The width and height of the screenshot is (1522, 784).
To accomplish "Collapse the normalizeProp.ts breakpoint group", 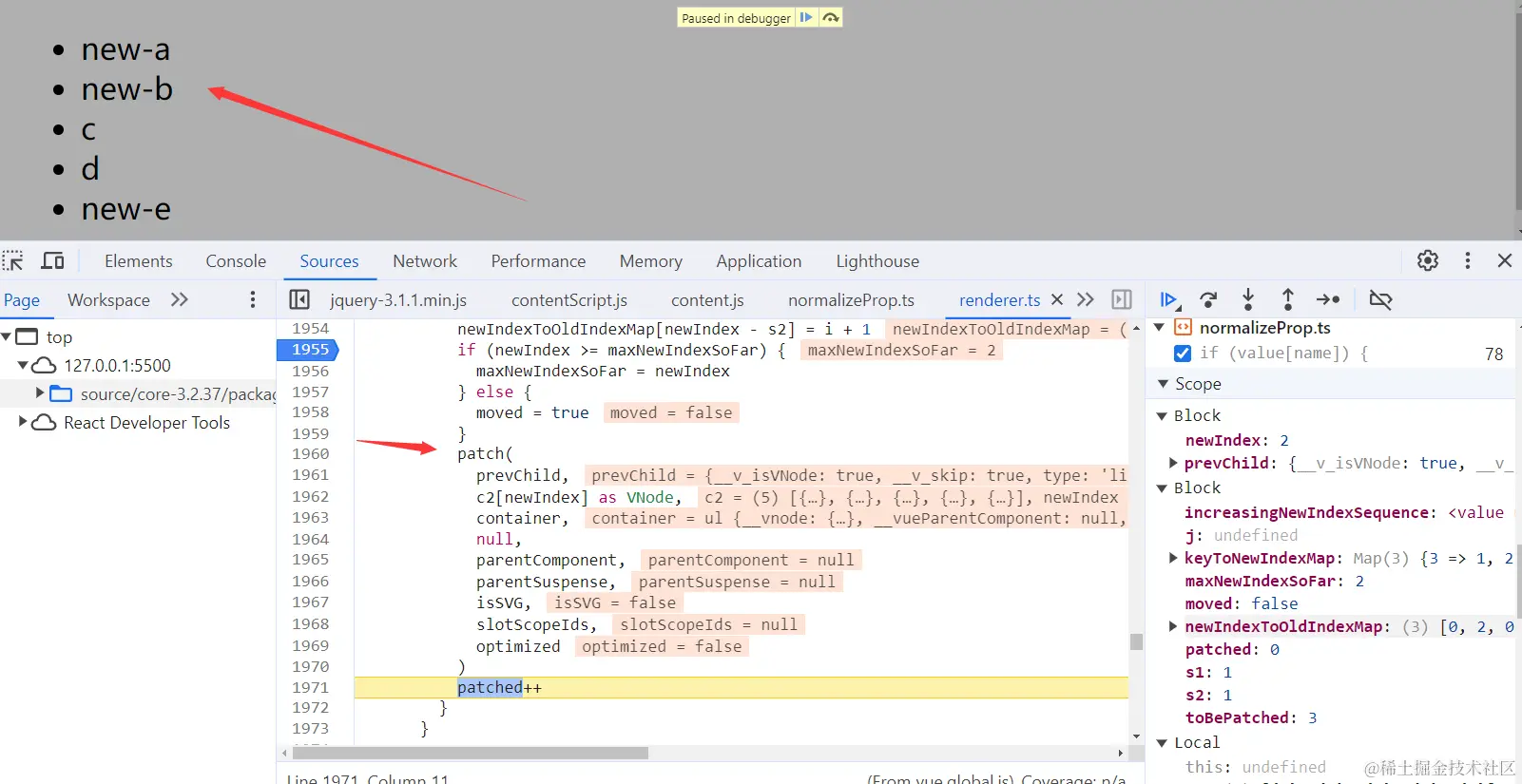I will [x=1160, y=328].
